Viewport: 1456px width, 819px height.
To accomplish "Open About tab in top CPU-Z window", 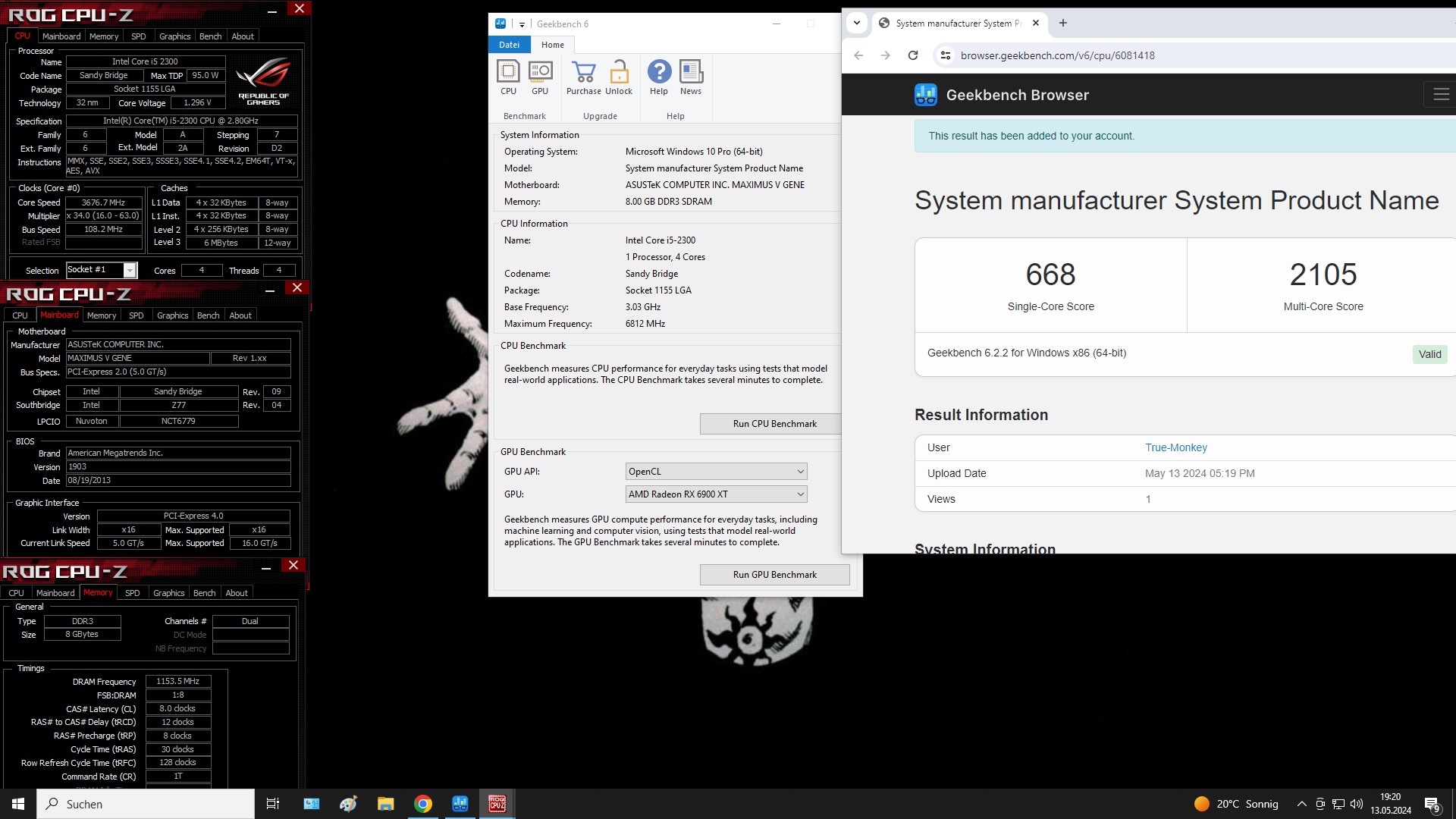I will coord(243,36).
